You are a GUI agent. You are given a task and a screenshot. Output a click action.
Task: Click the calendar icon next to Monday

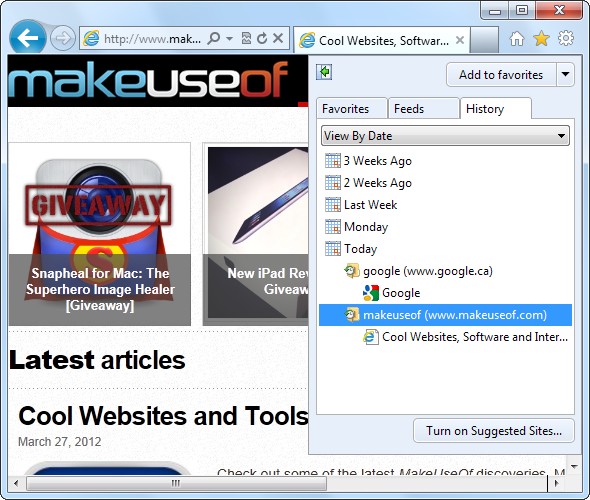coord(333,227)
